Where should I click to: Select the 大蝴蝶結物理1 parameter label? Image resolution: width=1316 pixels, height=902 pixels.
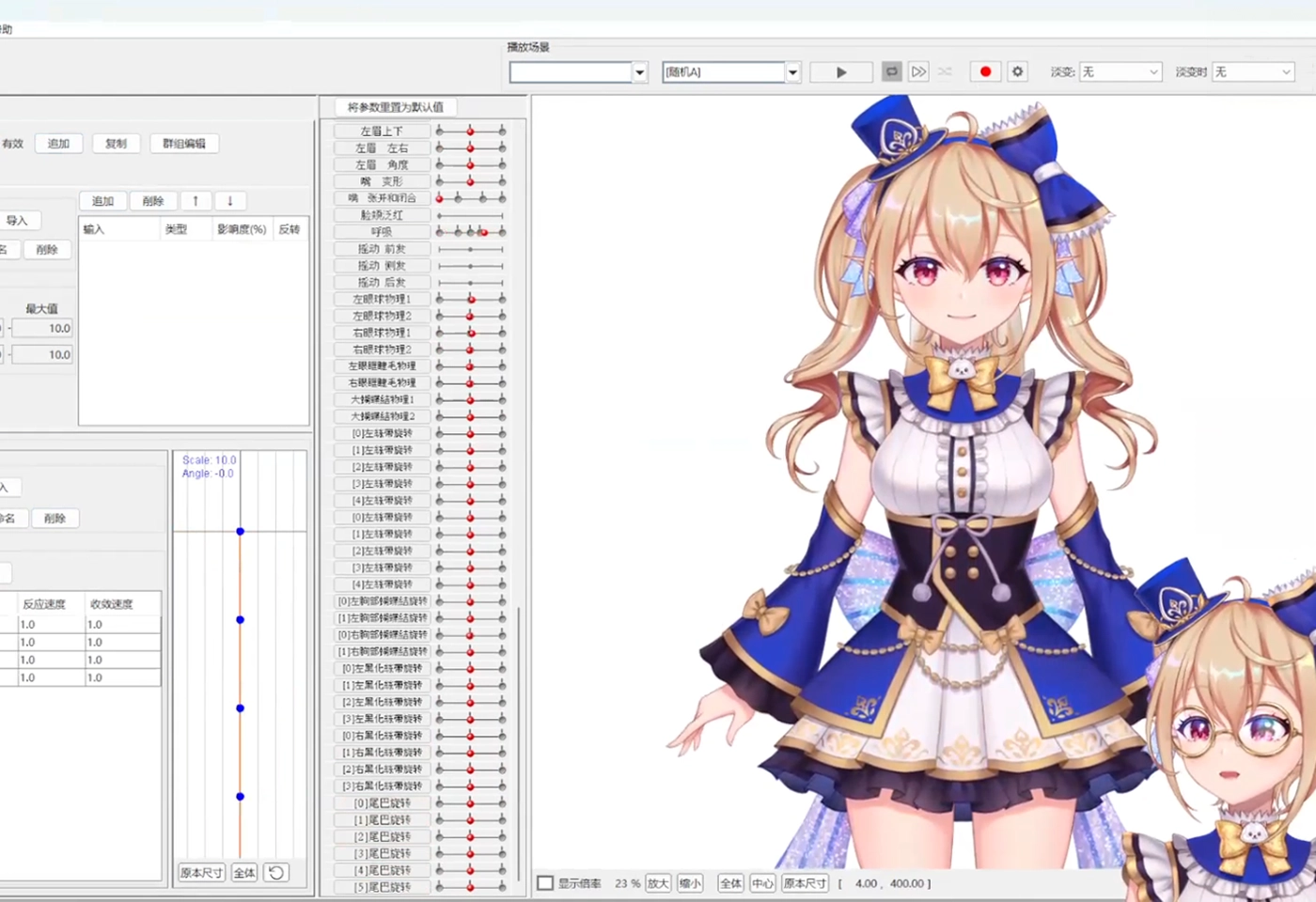(x=382, y=399)
